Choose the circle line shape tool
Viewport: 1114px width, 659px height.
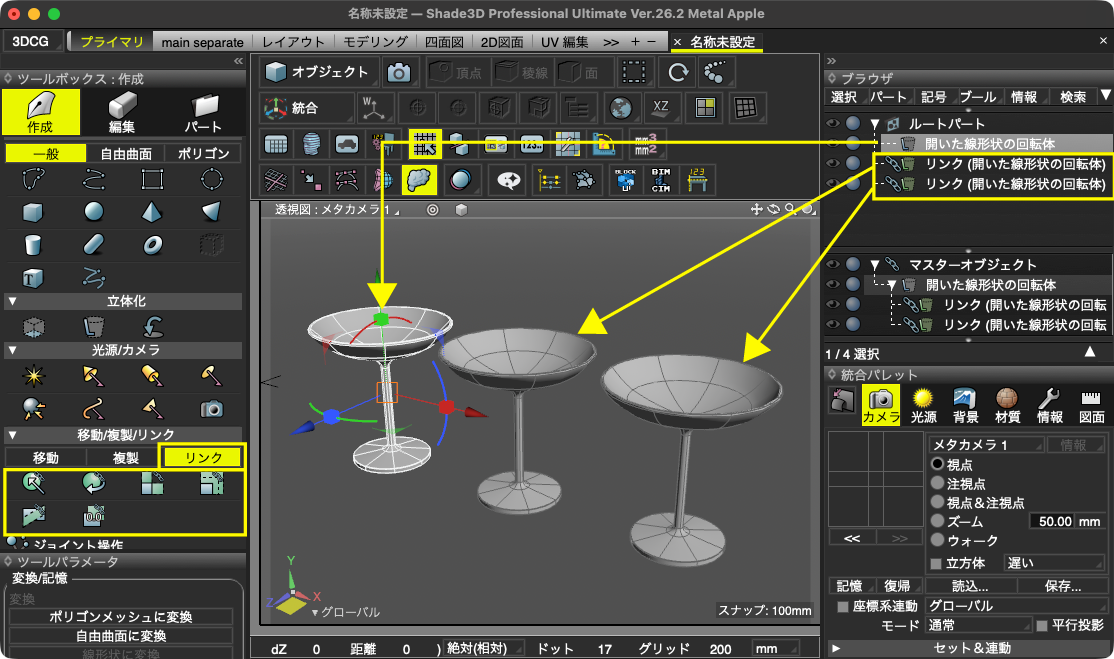click(212, 180)
